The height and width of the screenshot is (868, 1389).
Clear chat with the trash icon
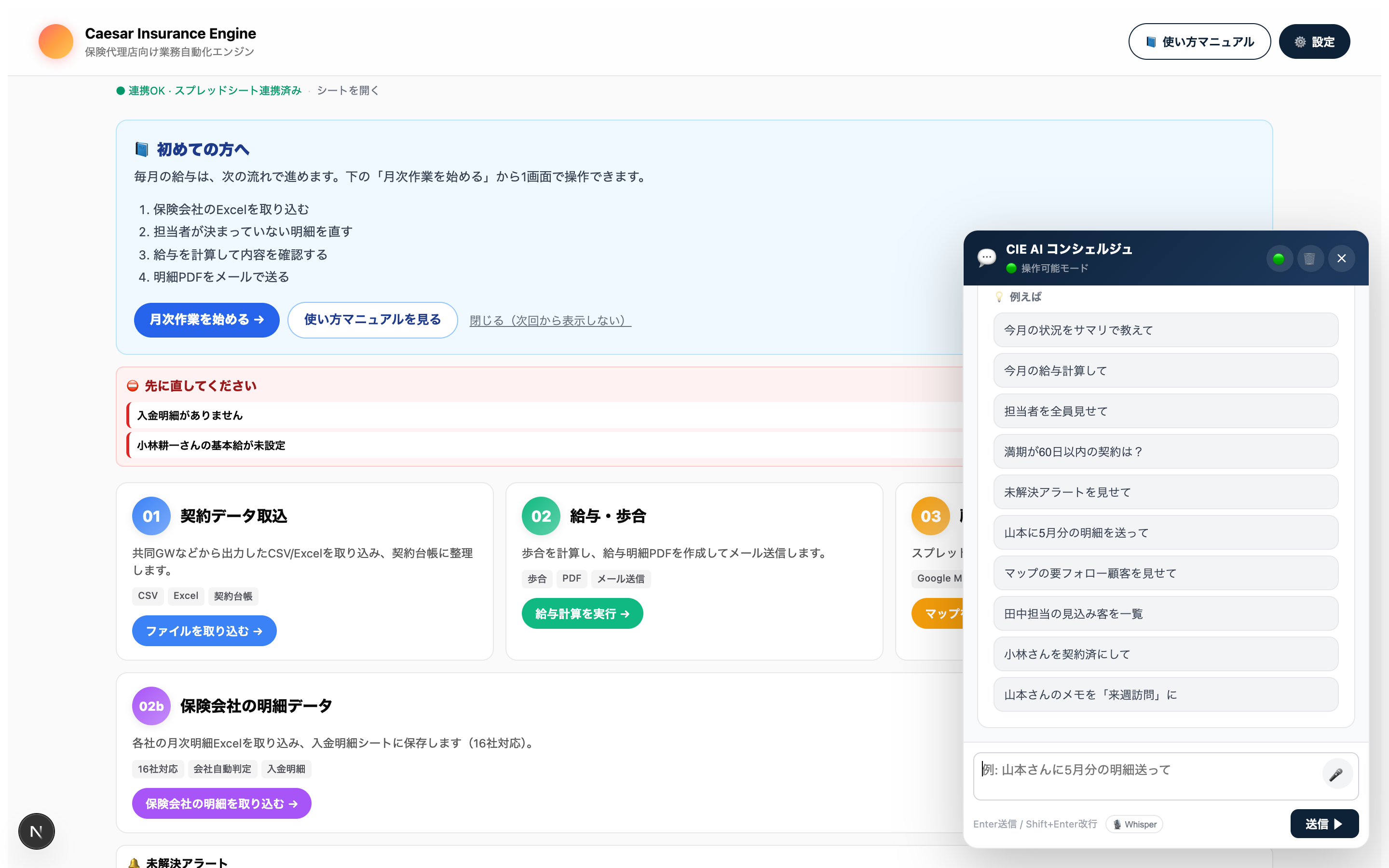tap(1310, 258)
